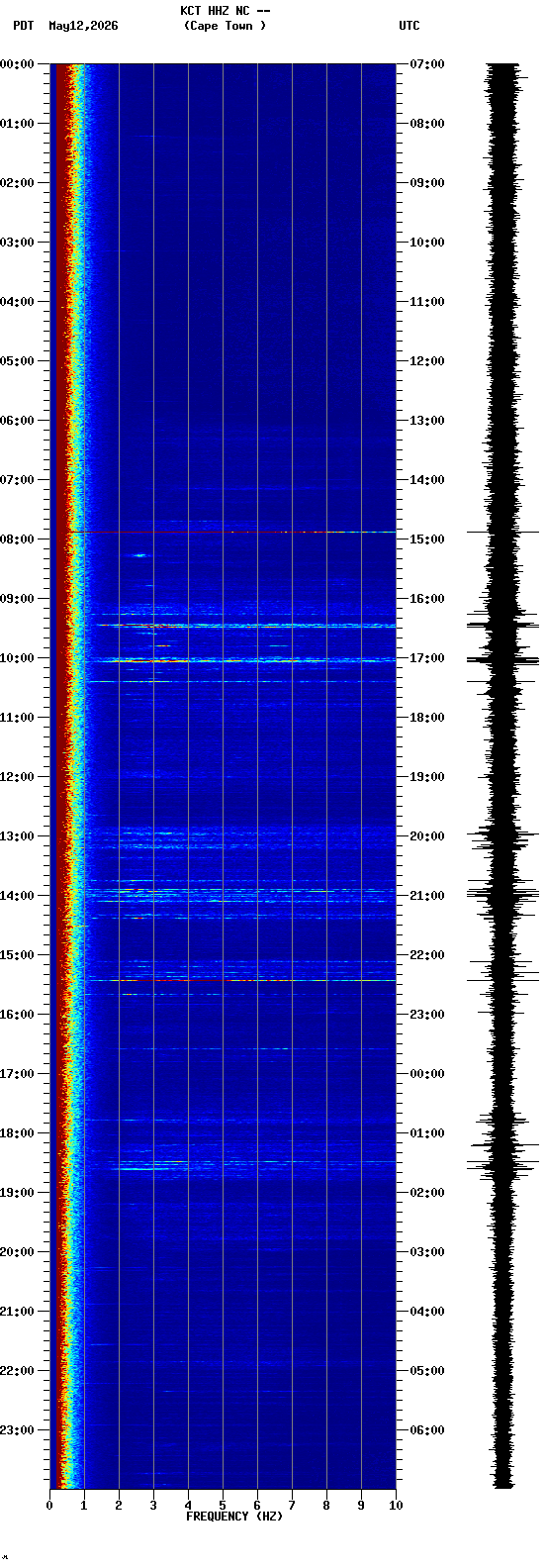This screenshot has height=1568, width=546.
Task: Click the UTC 01:00 time label
Action: pos(427,1133)
